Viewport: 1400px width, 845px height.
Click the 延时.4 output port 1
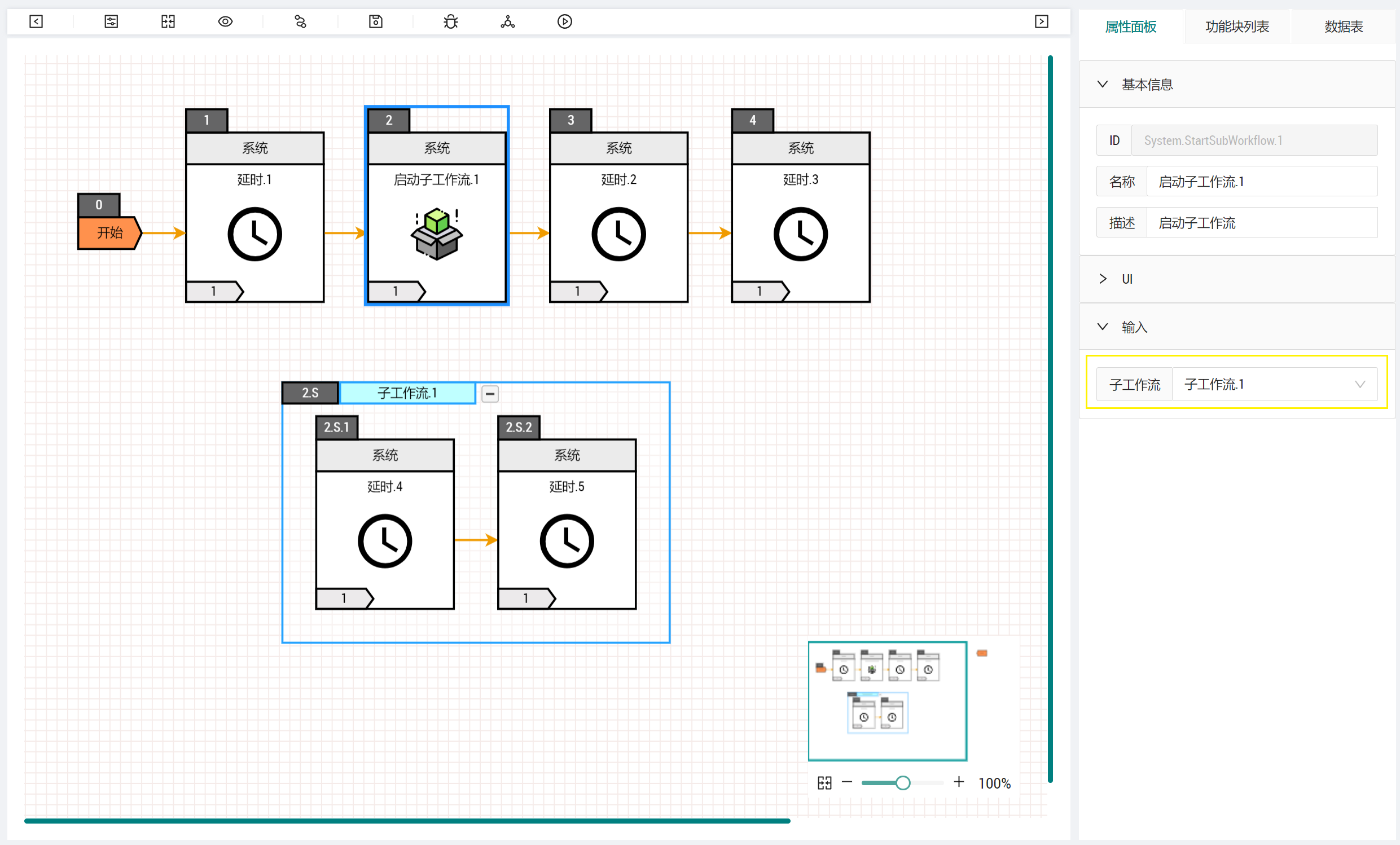[x=345, y=598]
